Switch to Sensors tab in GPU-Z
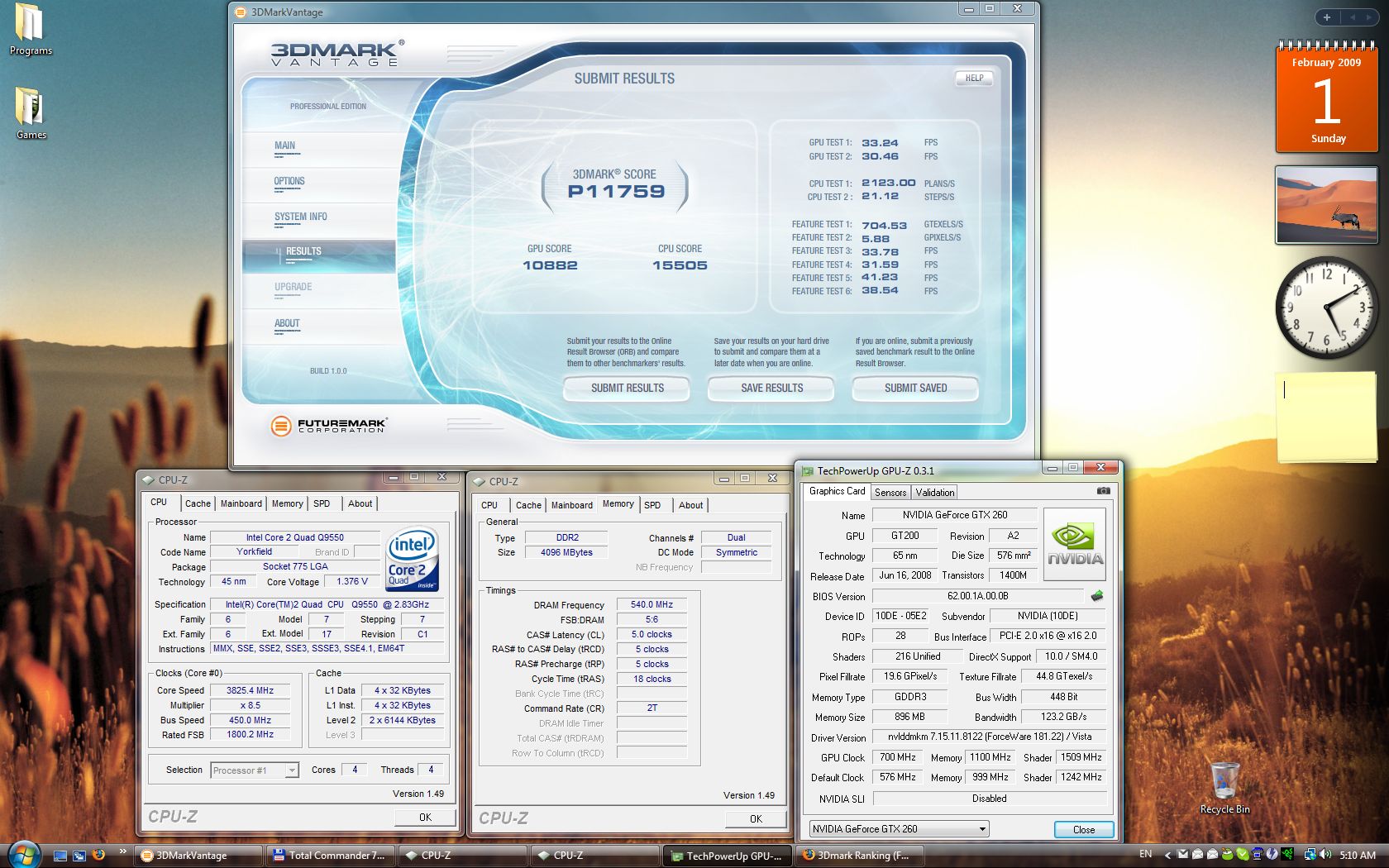This screenshot has height=868, width=1389. 890,492
